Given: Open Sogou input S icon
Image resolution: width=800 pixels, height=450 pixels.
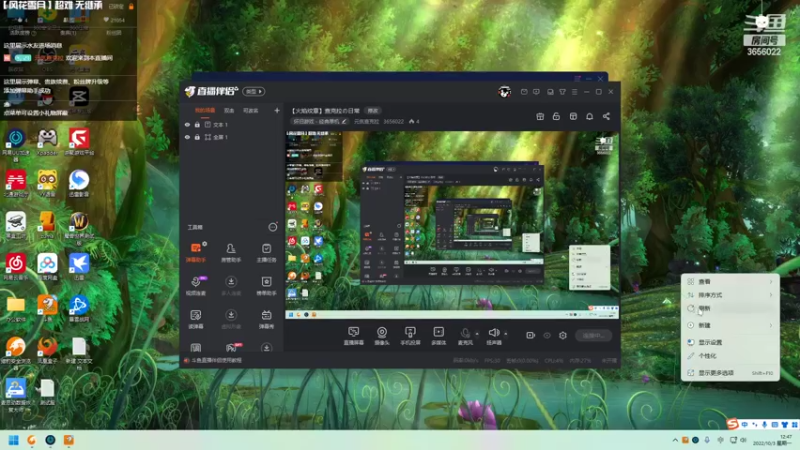Looking at the screenshot, I should click(x=732, y=424).
